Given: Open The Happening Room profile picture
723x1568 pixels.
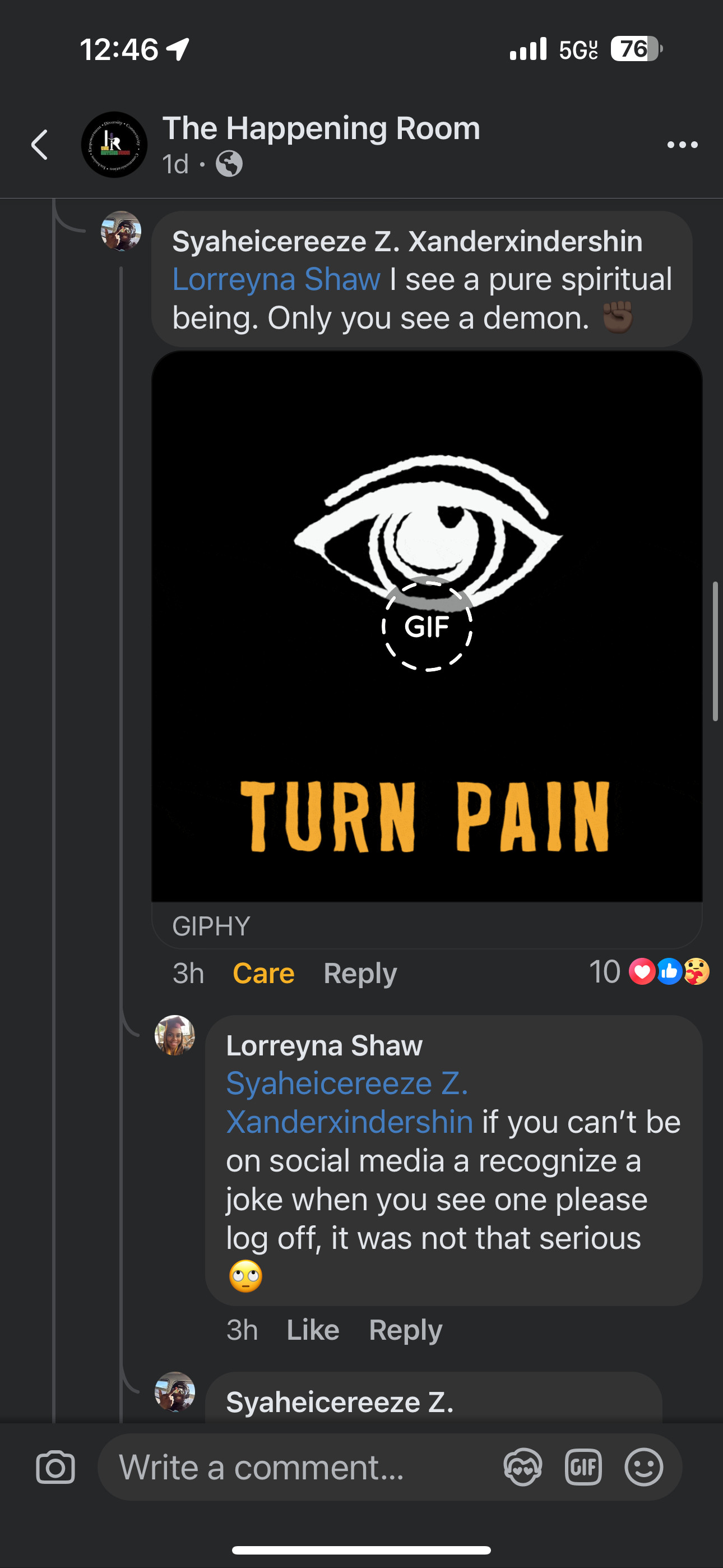Looking at the screenshot, I should [114, 145].
